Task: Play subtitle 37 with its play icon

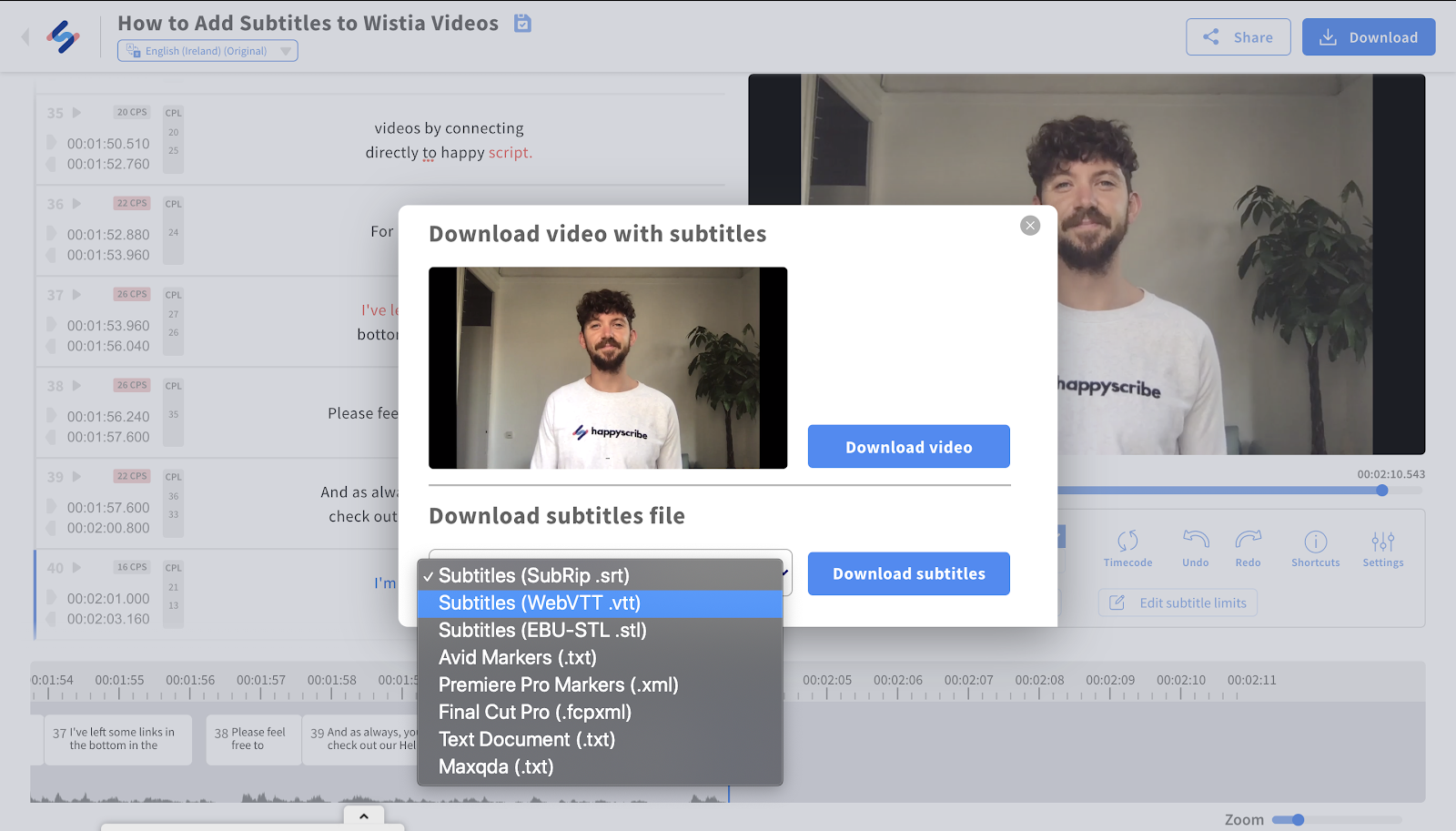Action: coord(77,295)
